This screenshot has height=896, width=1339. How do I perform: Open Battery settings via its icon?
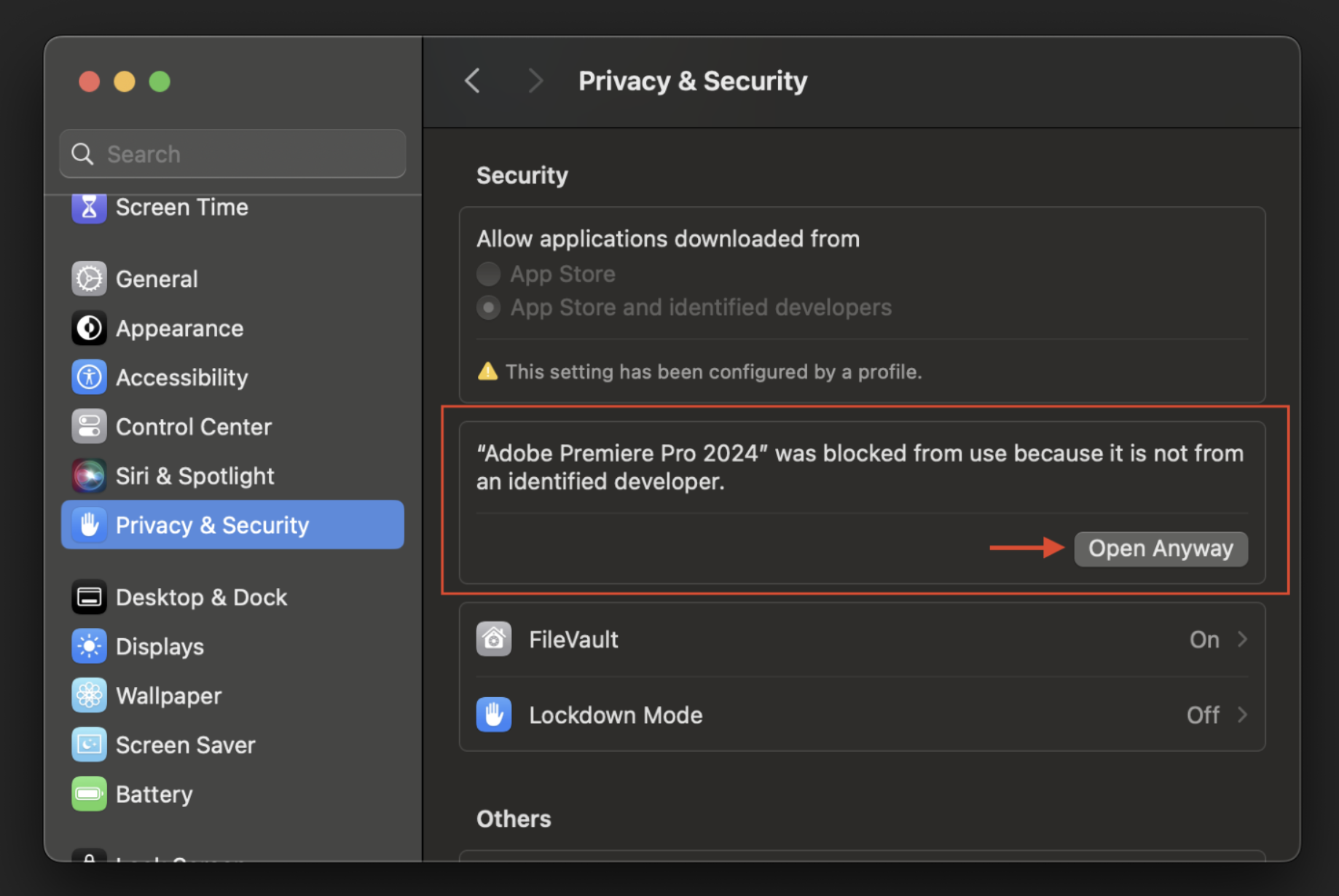coord(89,794)
